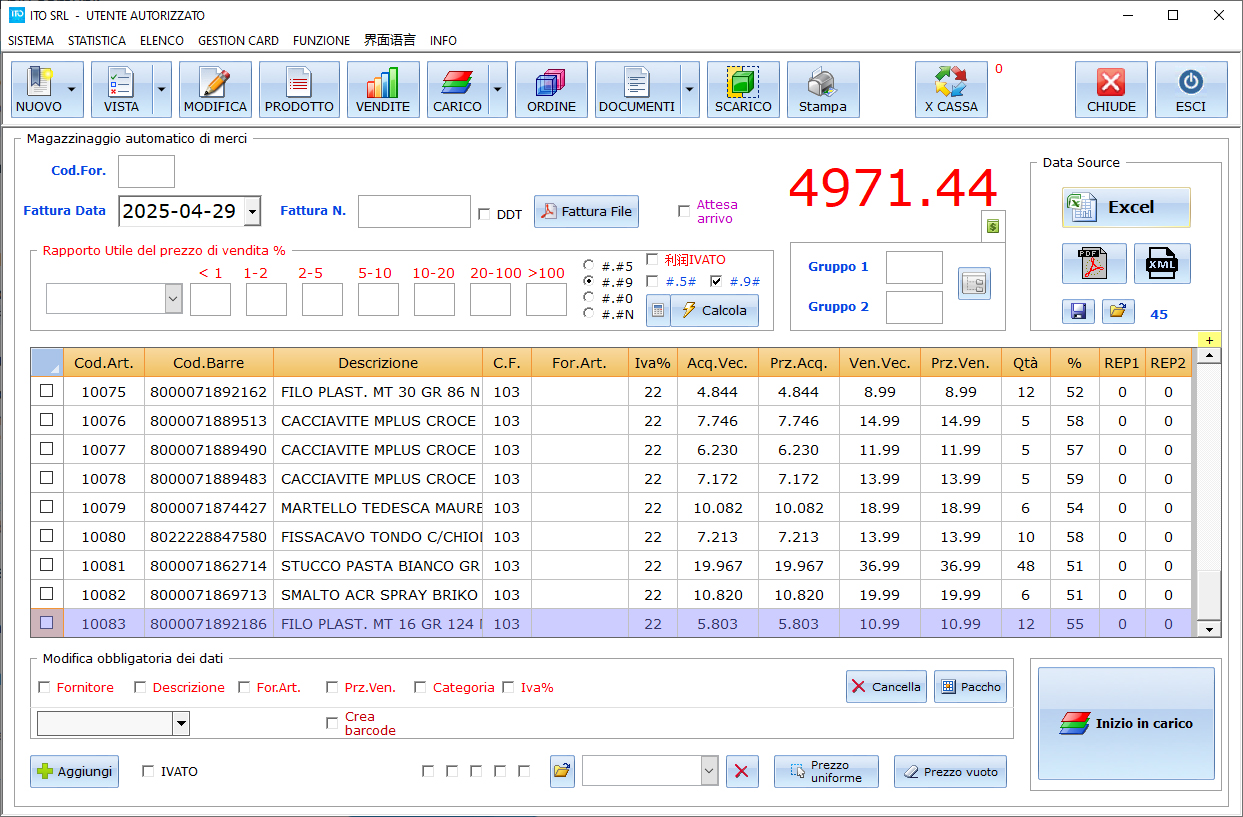Click the Inizio in carico button
1243x817 pixels.
(x=1126, y=724)
